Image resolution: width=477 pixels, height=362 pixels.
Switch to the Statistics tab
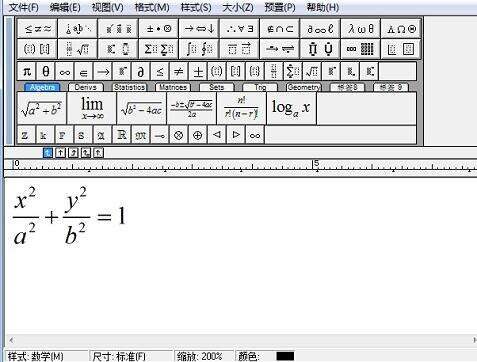129,87
